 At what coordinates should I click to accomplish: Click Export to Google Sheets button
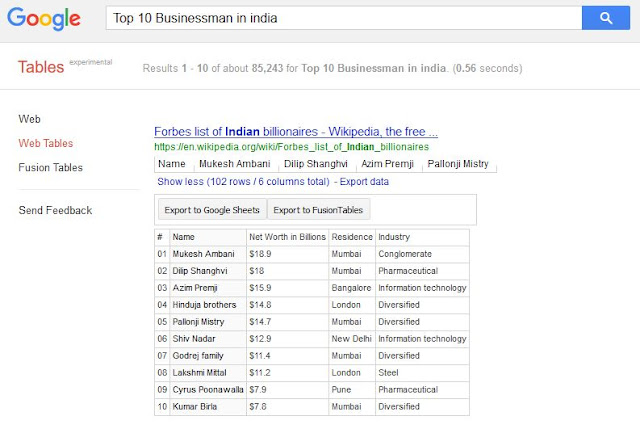coord(212,210)
